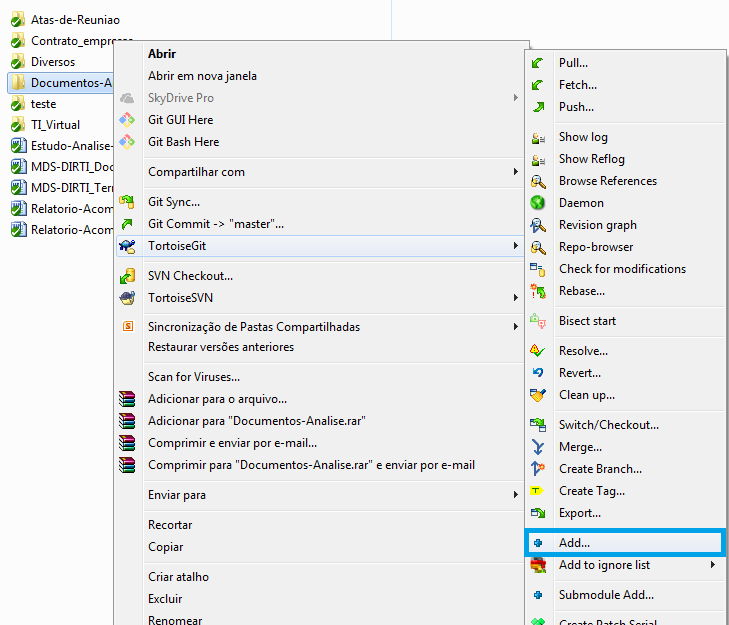Click the Create Tag icon
This screenshot has width=729, height=625.
[538, 491]
